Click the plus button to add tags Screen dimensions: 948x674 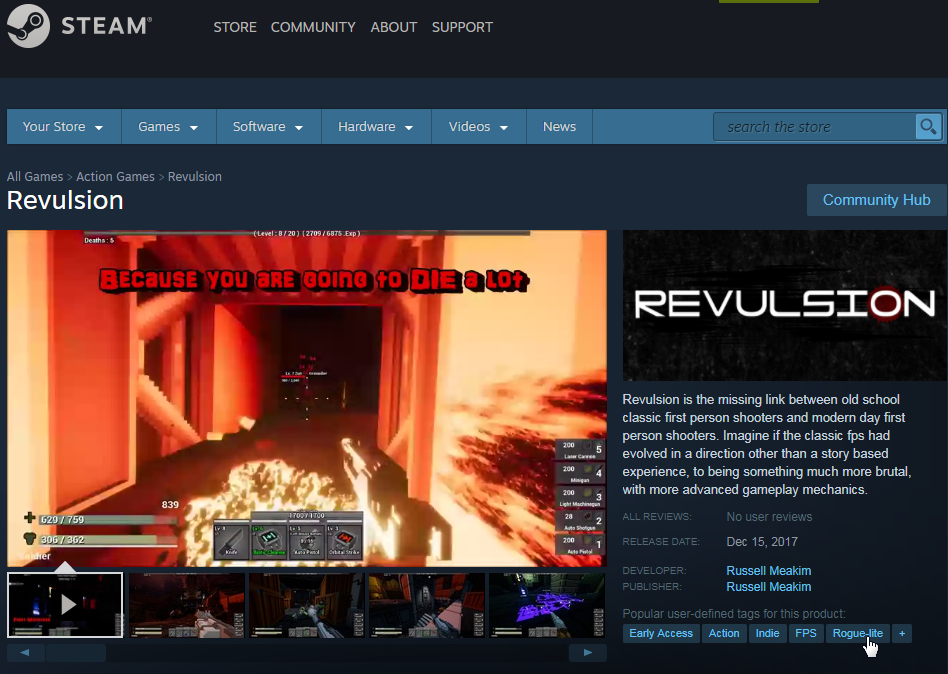point(901,633)
